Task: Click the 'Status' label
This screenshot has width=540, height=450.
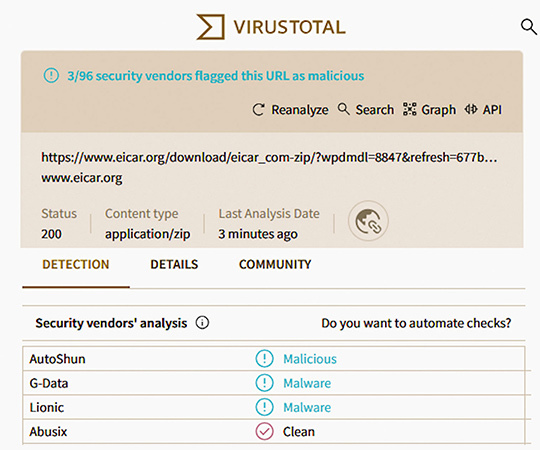Action: (x=59, y=213)
